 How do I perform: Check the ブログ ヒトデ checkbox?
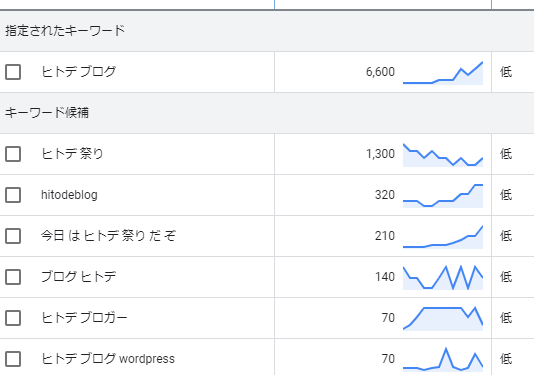(x=13, y=277)
